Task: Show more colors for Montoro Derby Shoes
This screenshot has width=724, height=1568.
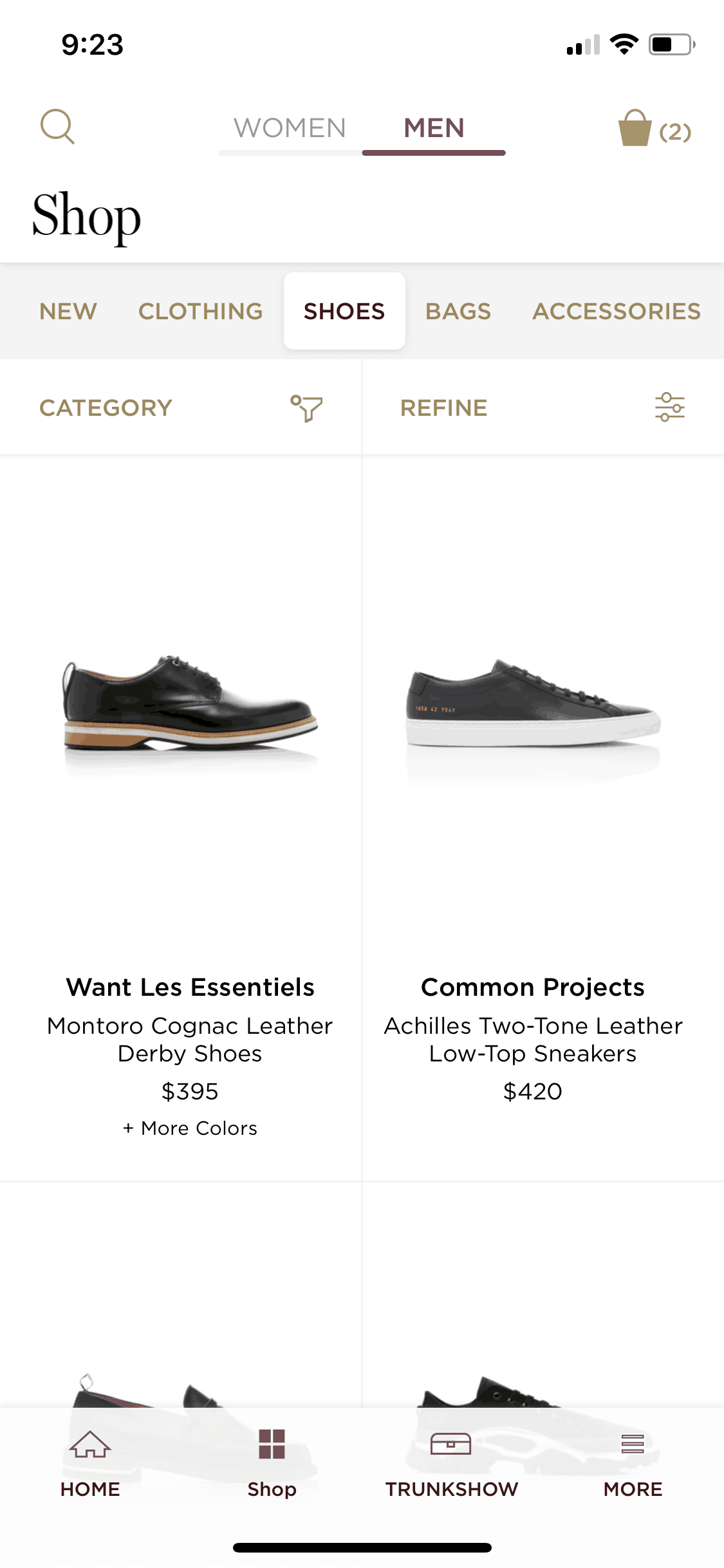Action: pos(190,1128)
